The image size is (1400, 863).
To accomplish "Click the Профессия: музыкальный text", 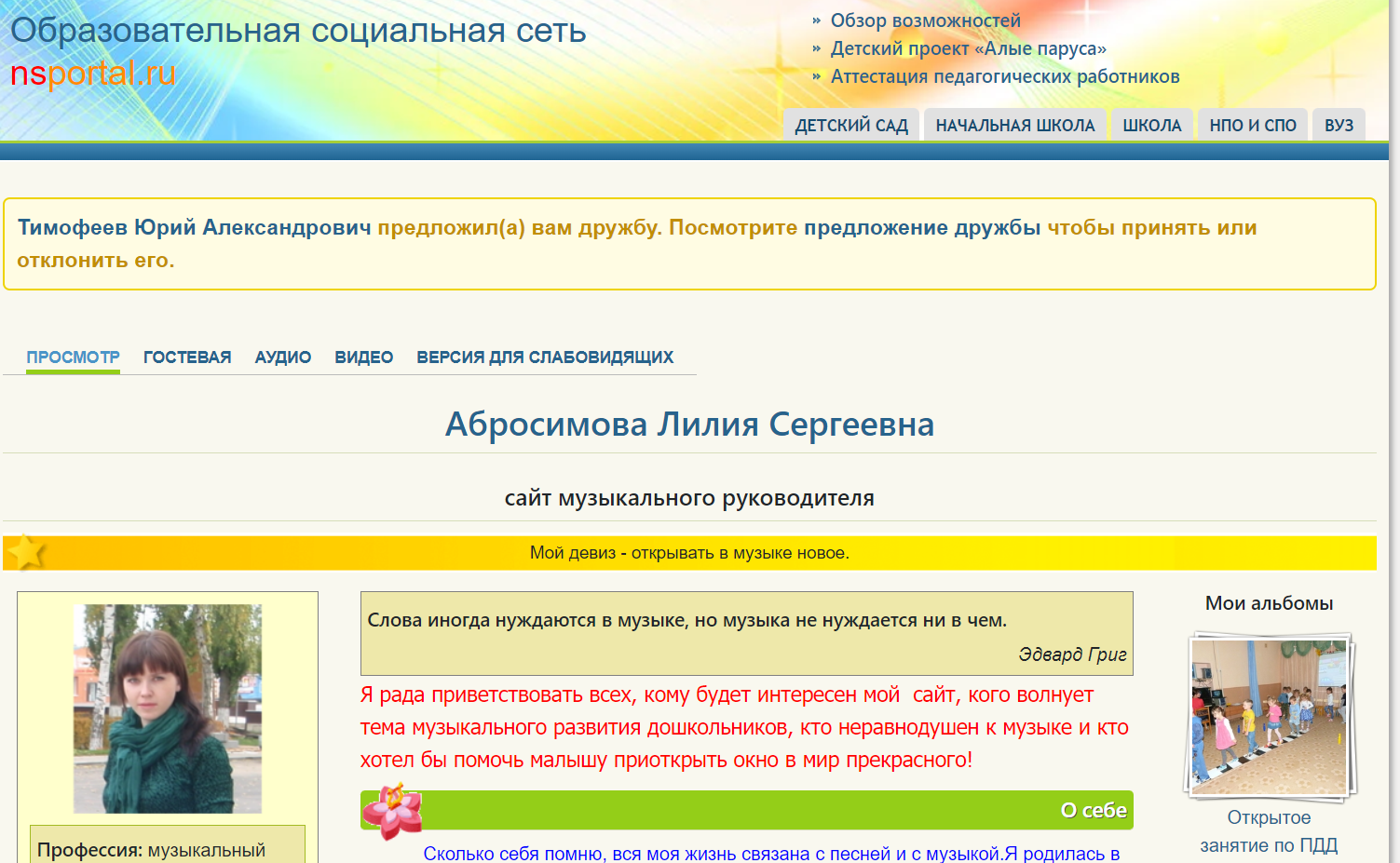I will pyautogui.click(x=151, y=850).
